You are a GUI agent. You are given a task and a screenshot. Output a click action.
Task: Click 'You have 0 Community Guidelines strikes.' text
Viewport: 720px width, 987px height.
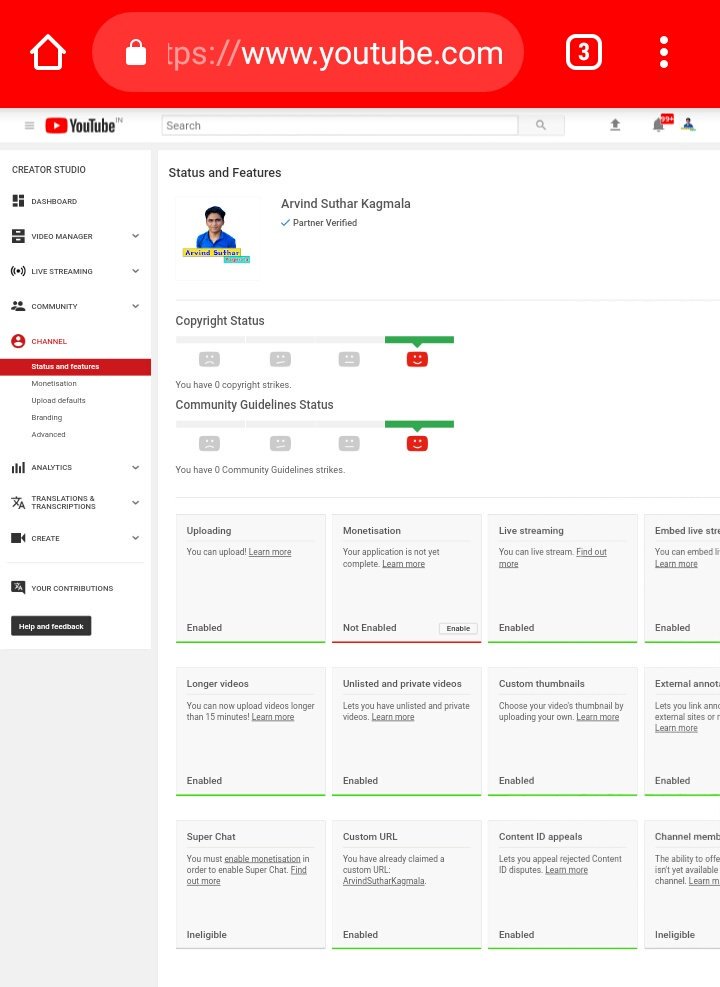pyautogui.click(x=261, y=470)
